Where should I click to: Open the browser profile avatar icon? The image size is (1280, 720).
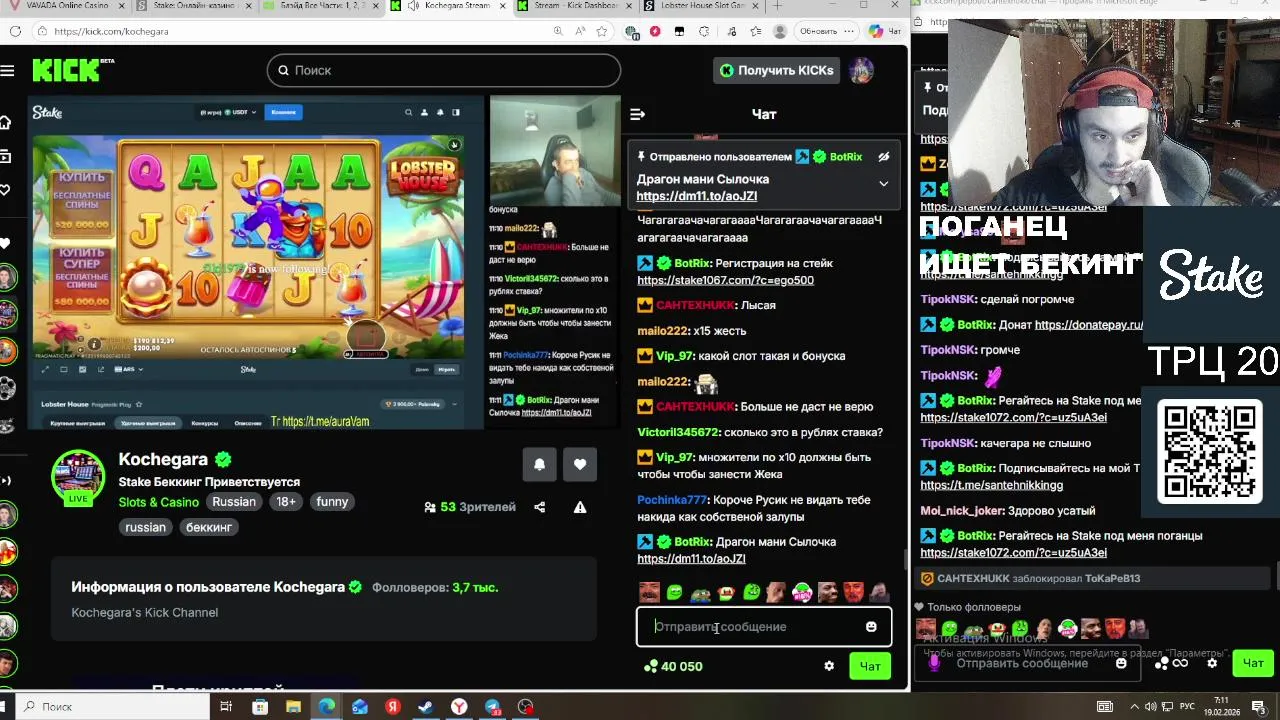pyautogui.click(x=780, y=31)
